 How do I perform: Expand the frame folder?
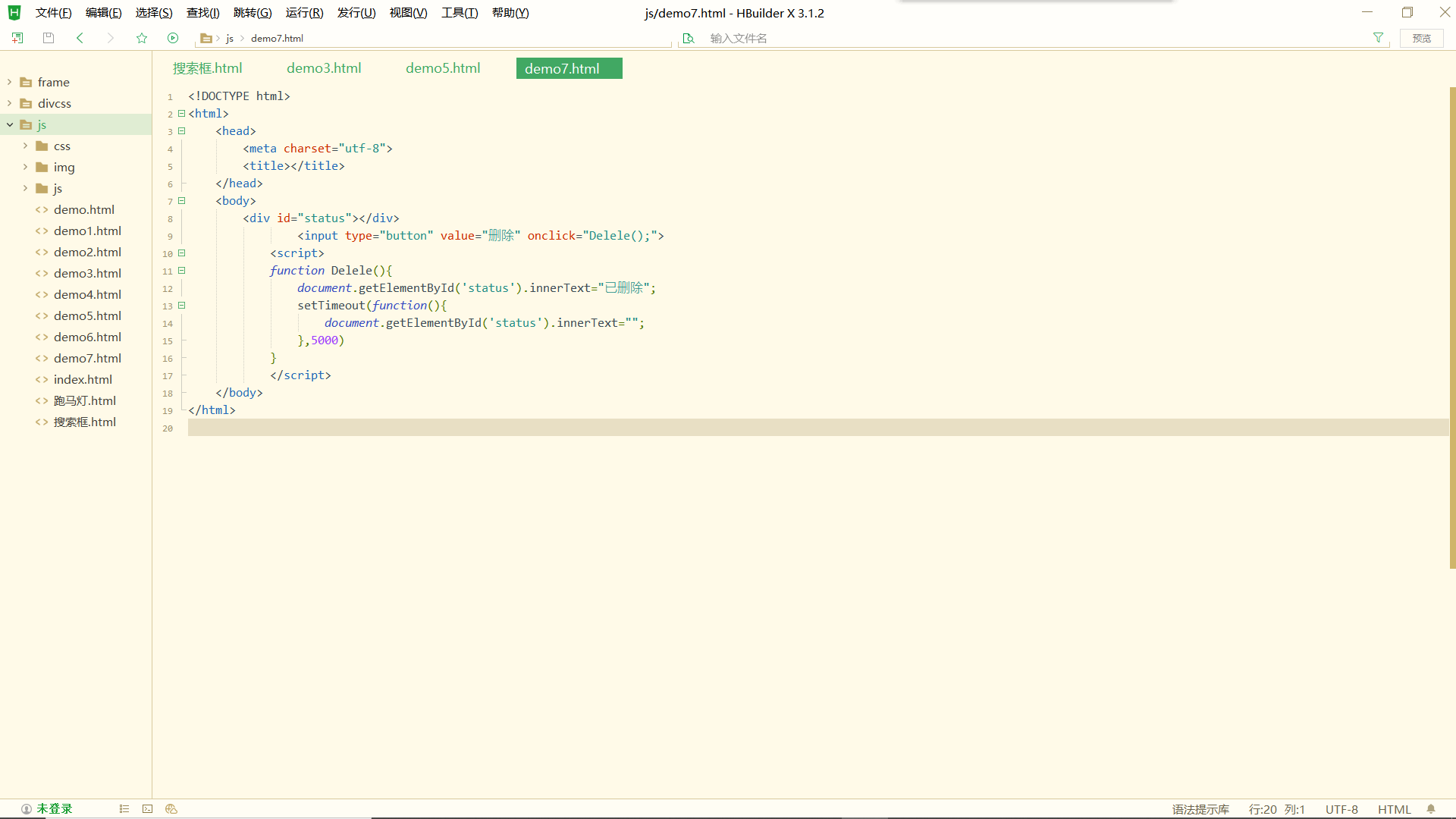(9, 82)
